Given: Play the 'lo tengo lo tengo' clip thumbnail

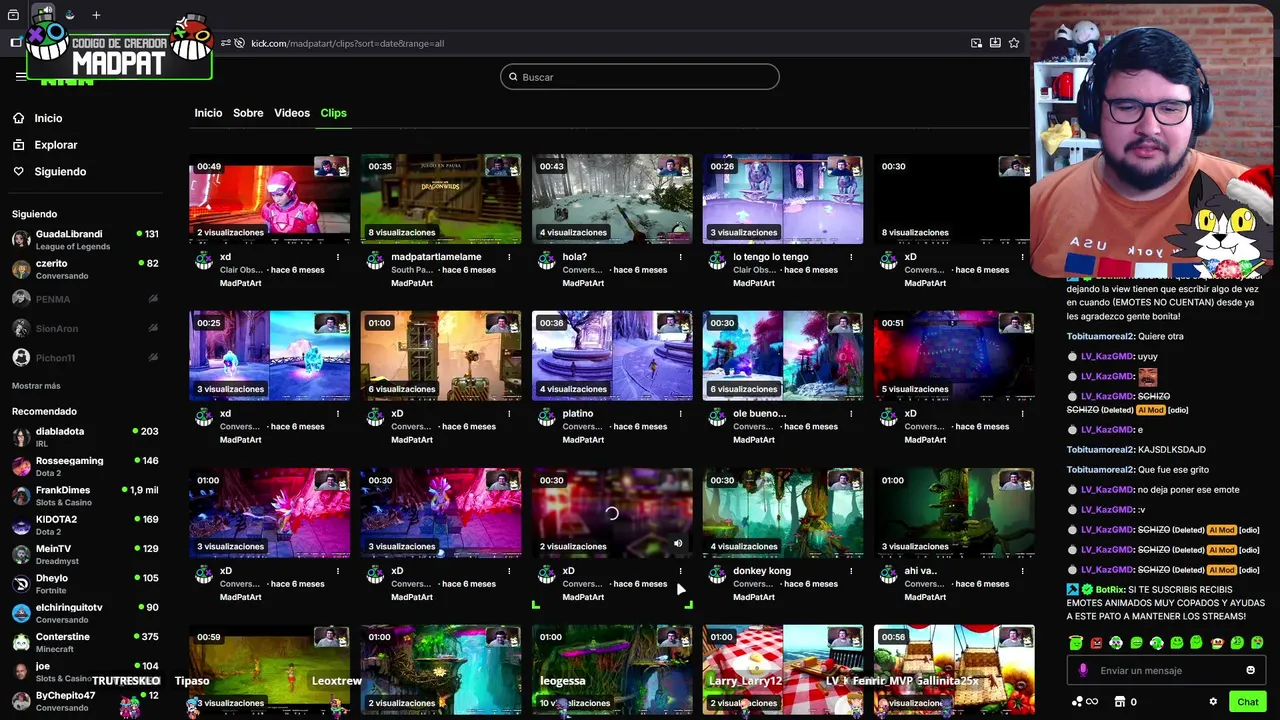Looking at the screenshot, I should point(783,199).
